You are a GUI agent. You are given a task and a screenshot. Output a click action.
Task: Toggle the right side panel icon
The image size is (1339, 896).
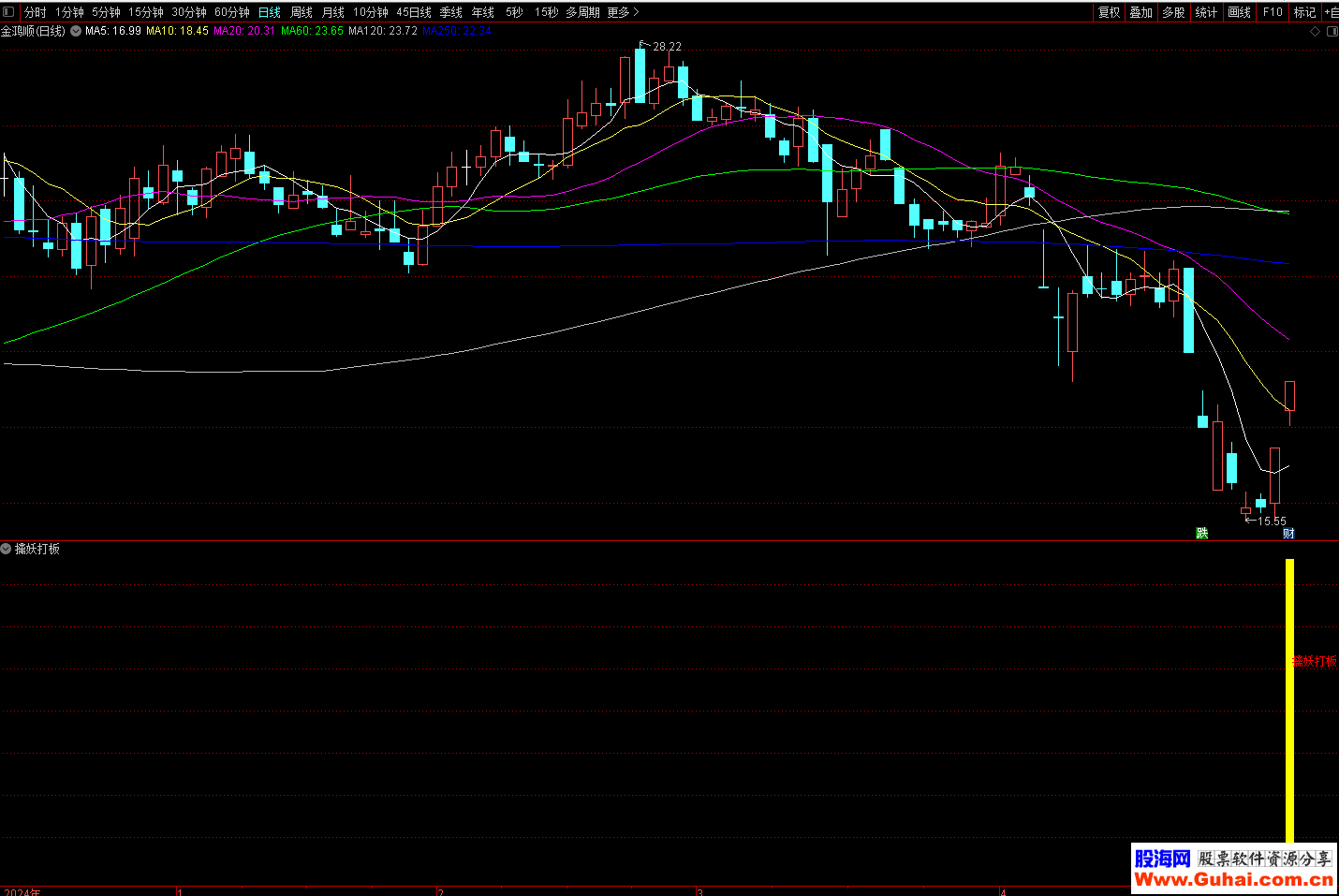point(1332,31)
